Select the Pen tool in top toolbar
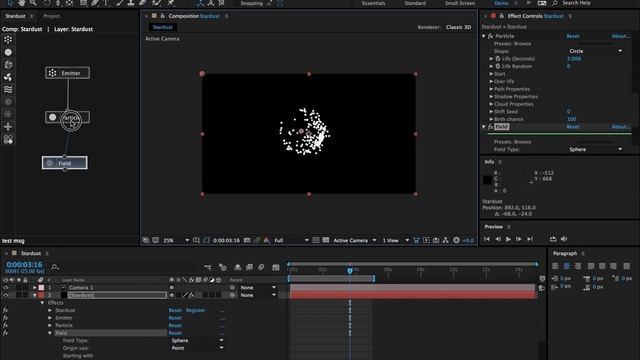 95,3
